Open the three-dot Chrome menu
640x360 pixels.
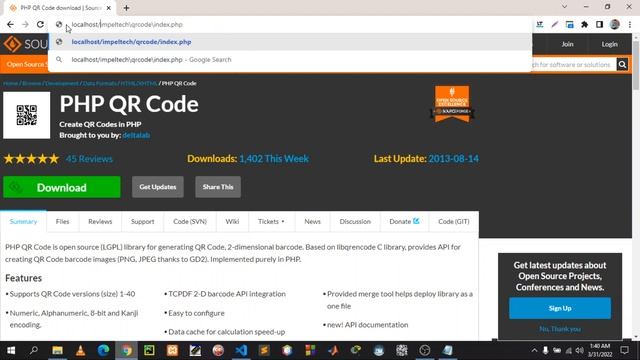click(630, 24)
